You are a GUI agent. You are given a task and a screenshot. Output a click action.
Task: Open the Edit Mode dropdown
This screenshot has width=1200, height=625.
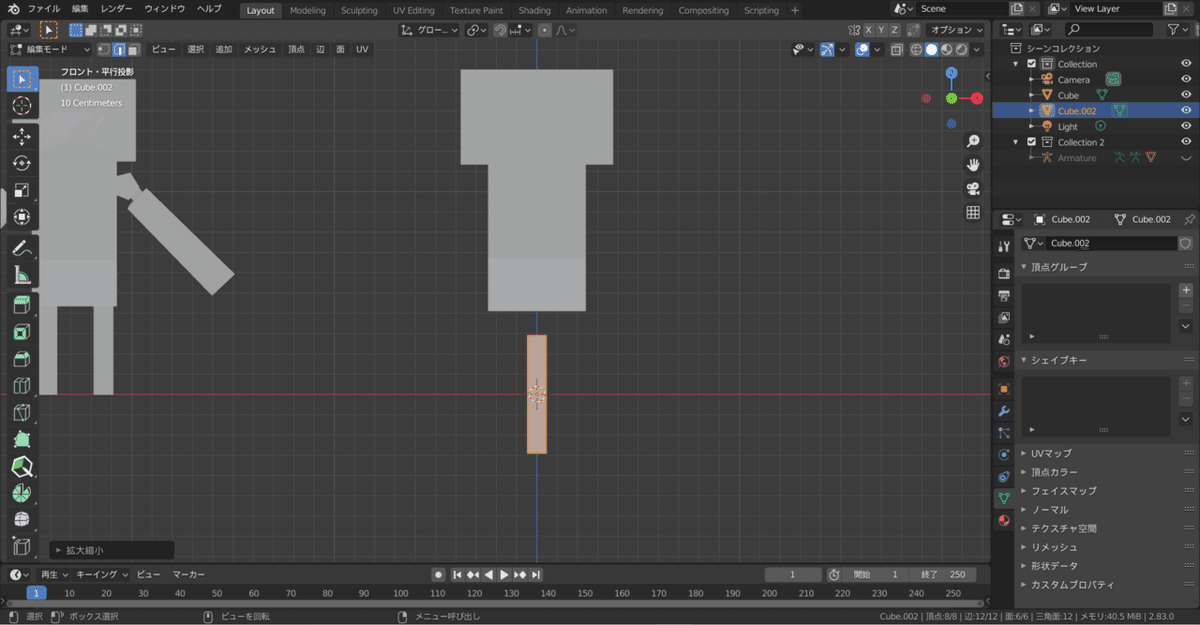[x=50, y=49]
